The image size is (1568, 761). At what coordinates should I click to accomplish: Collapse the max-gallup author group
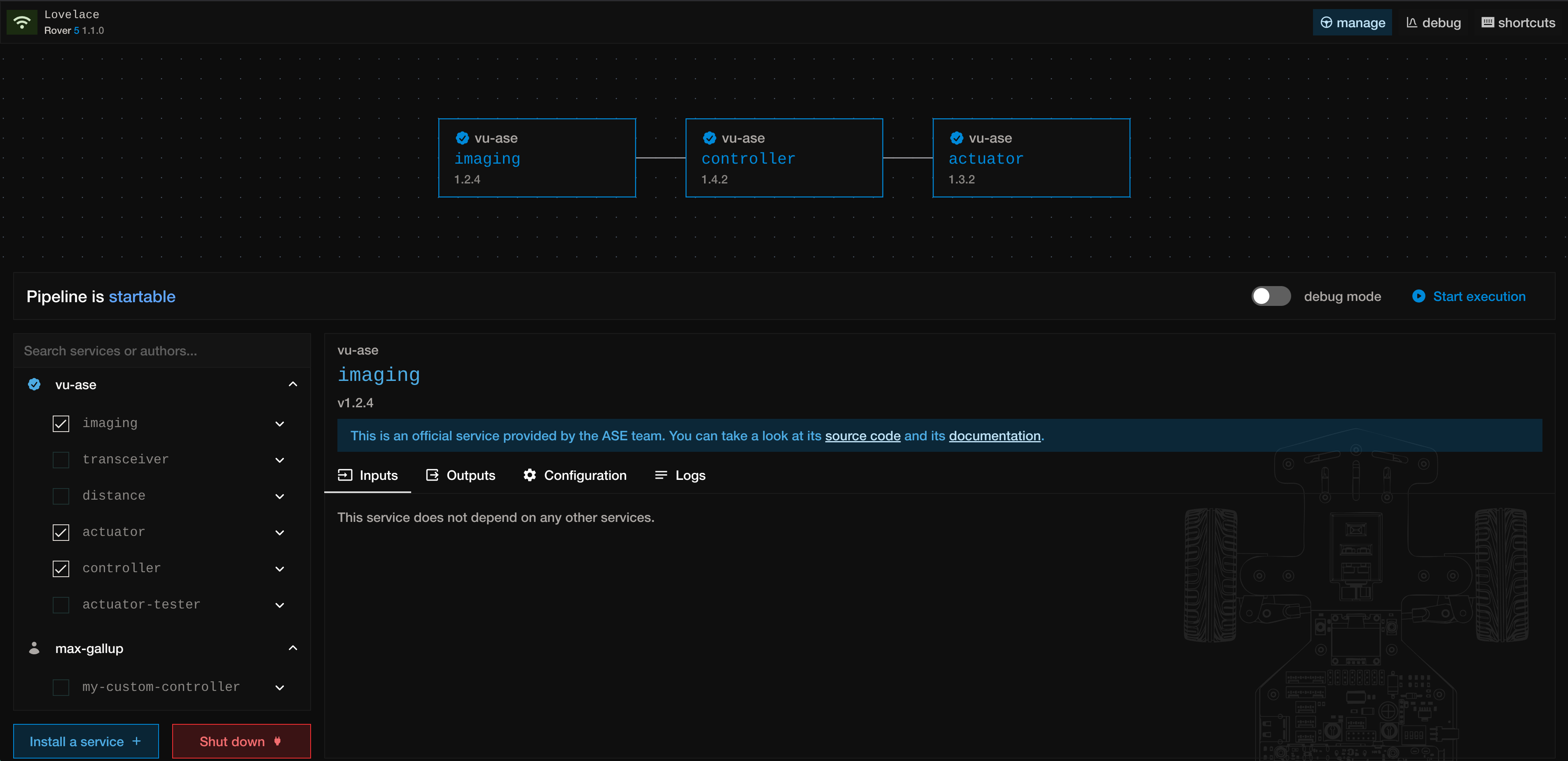(x=293, y=648)
